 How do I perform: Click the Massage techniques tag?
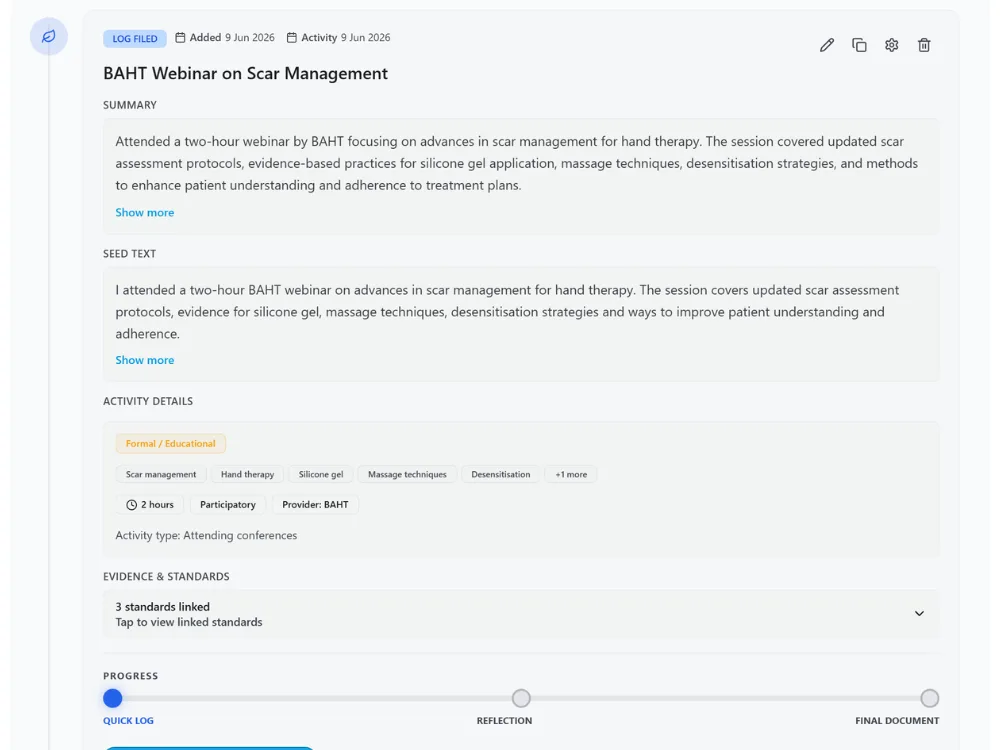tap(407, 474)
